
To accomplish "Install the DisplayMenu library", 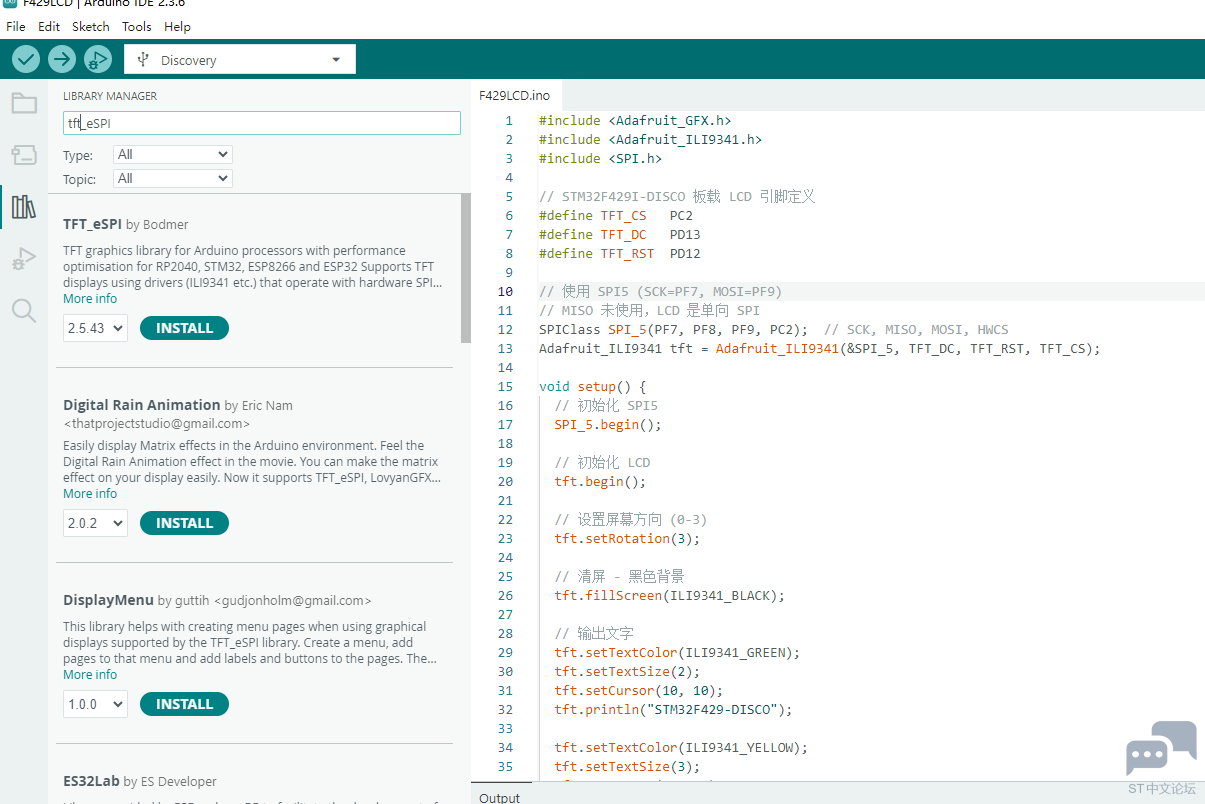I will 184,704.
